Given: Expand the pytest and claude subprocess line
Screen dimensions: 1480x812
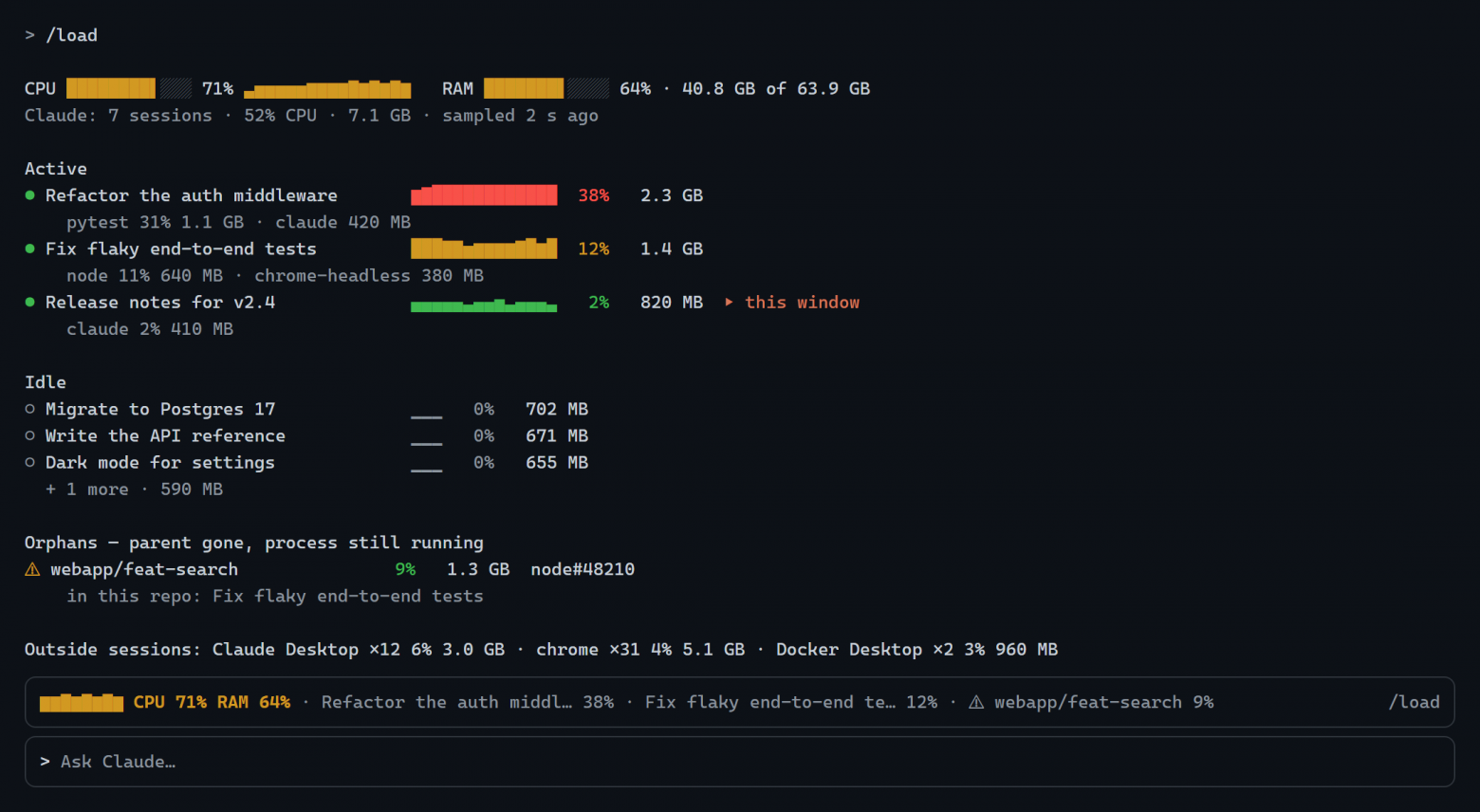Looking at the screenshot, I should click(238, 222).
